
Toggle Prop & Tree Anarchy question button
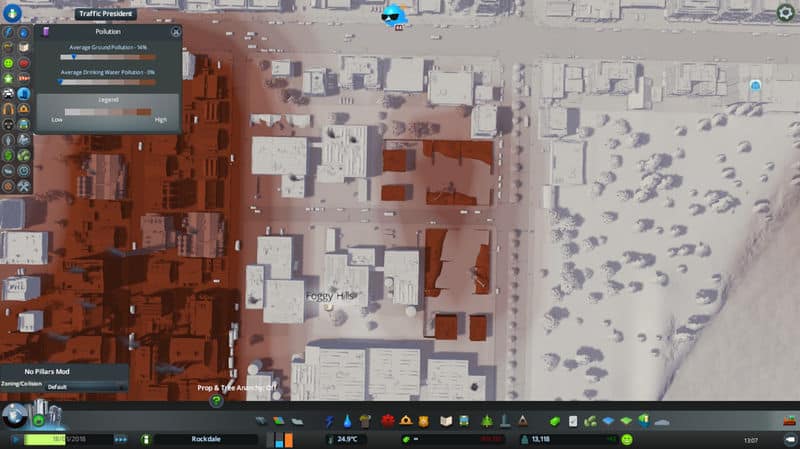tap(216, 401)
